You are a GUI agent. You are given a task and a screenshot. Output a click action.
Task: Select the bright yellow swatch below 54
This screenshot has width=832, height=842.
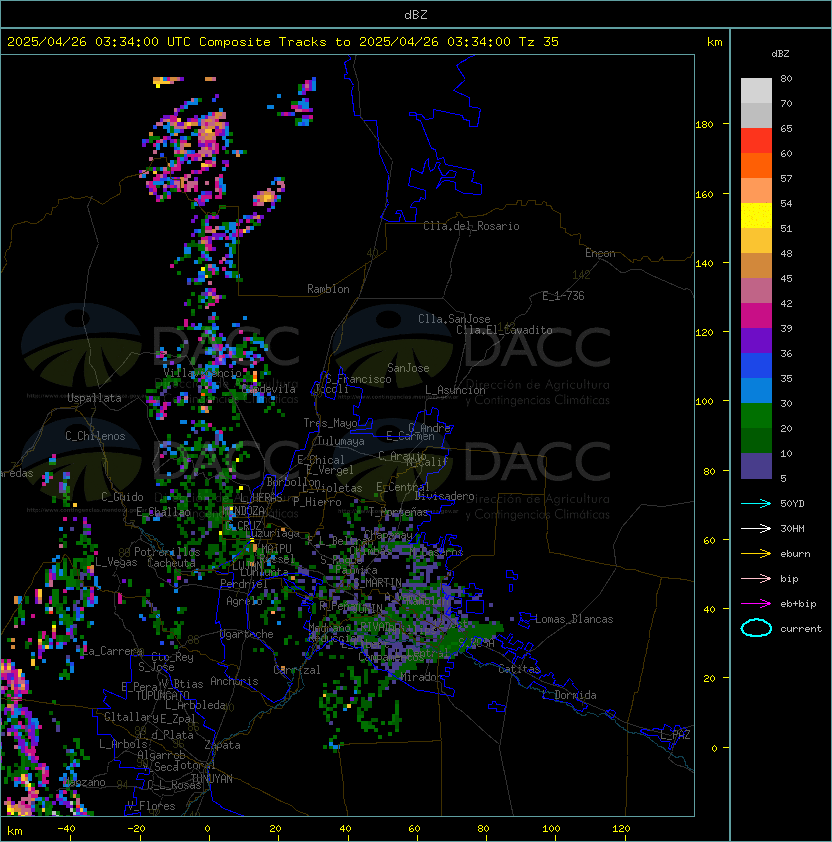pyautogui.click(x=756, y=215)
